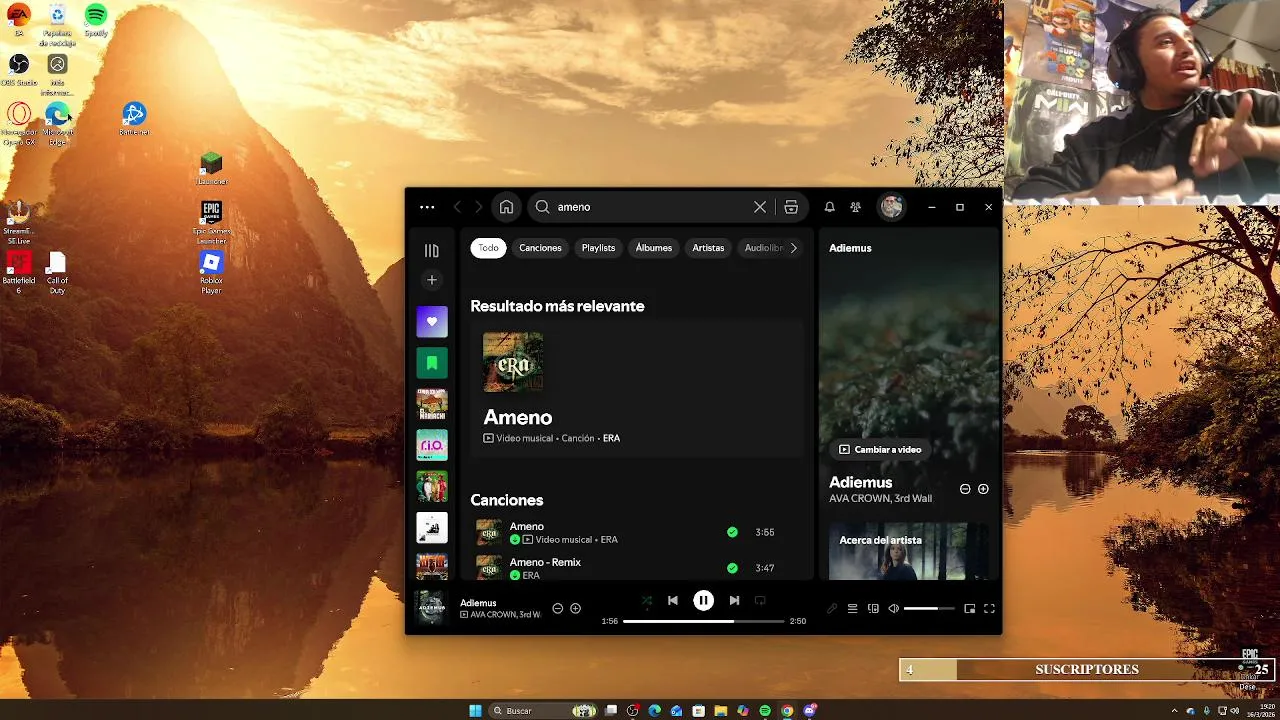Open Spotify notifications bell

[829, 207]
